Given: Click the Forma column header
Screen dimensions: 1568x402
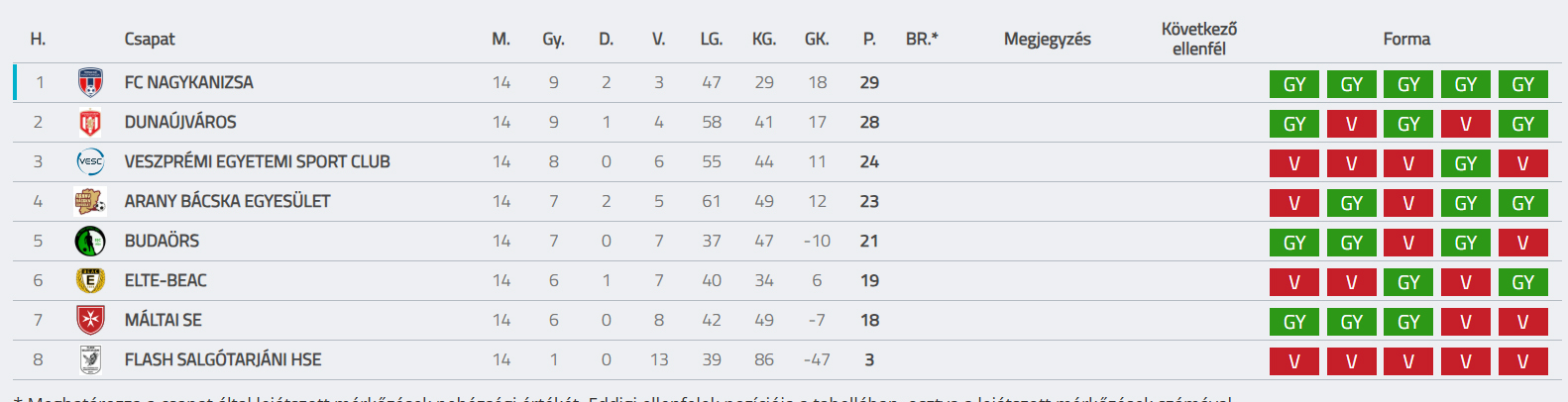Looking at the screenshot, I should [1406, 40].
